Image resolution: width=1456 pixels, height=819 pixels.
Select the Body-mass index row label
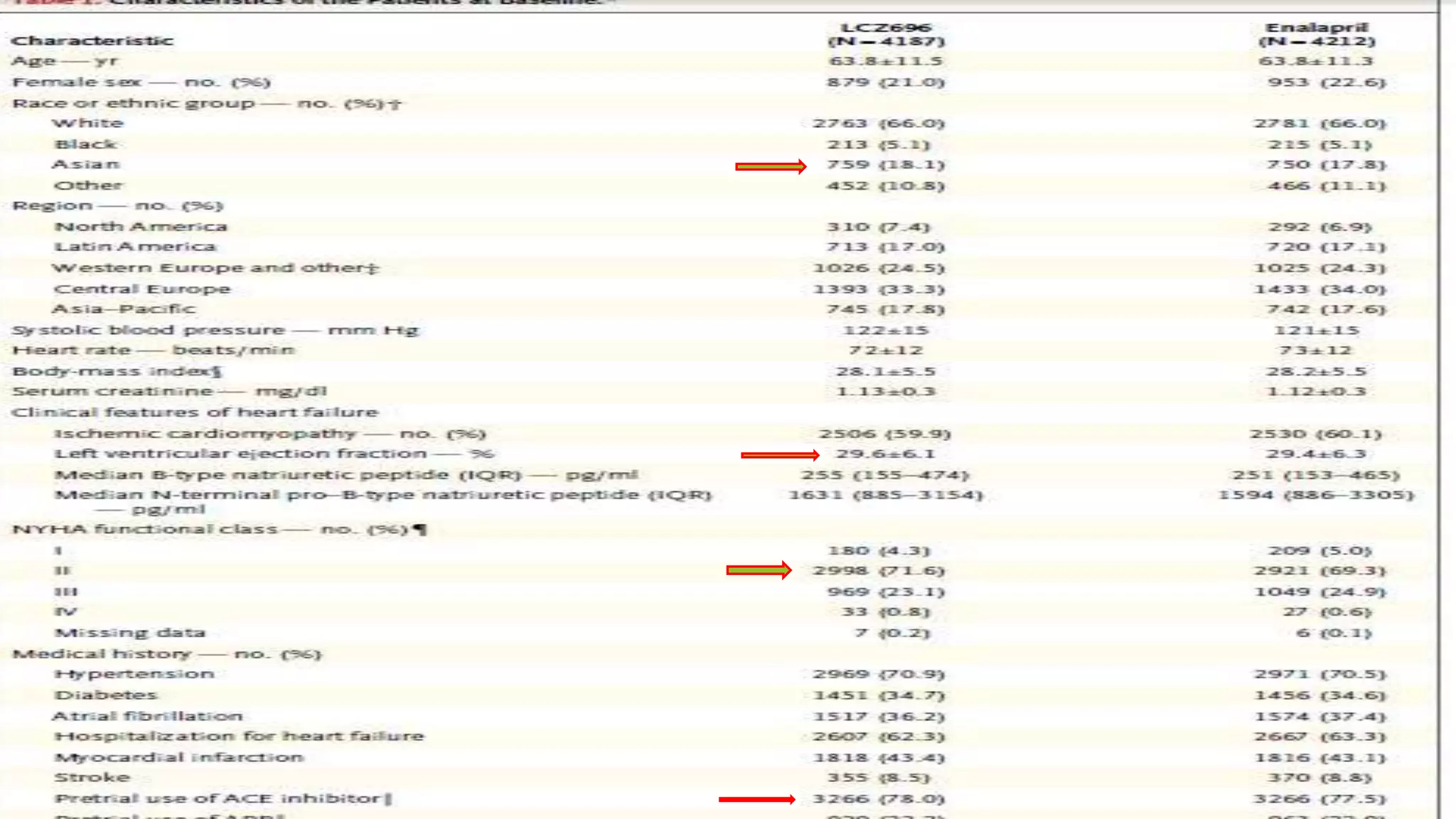(x=117, y=372)
